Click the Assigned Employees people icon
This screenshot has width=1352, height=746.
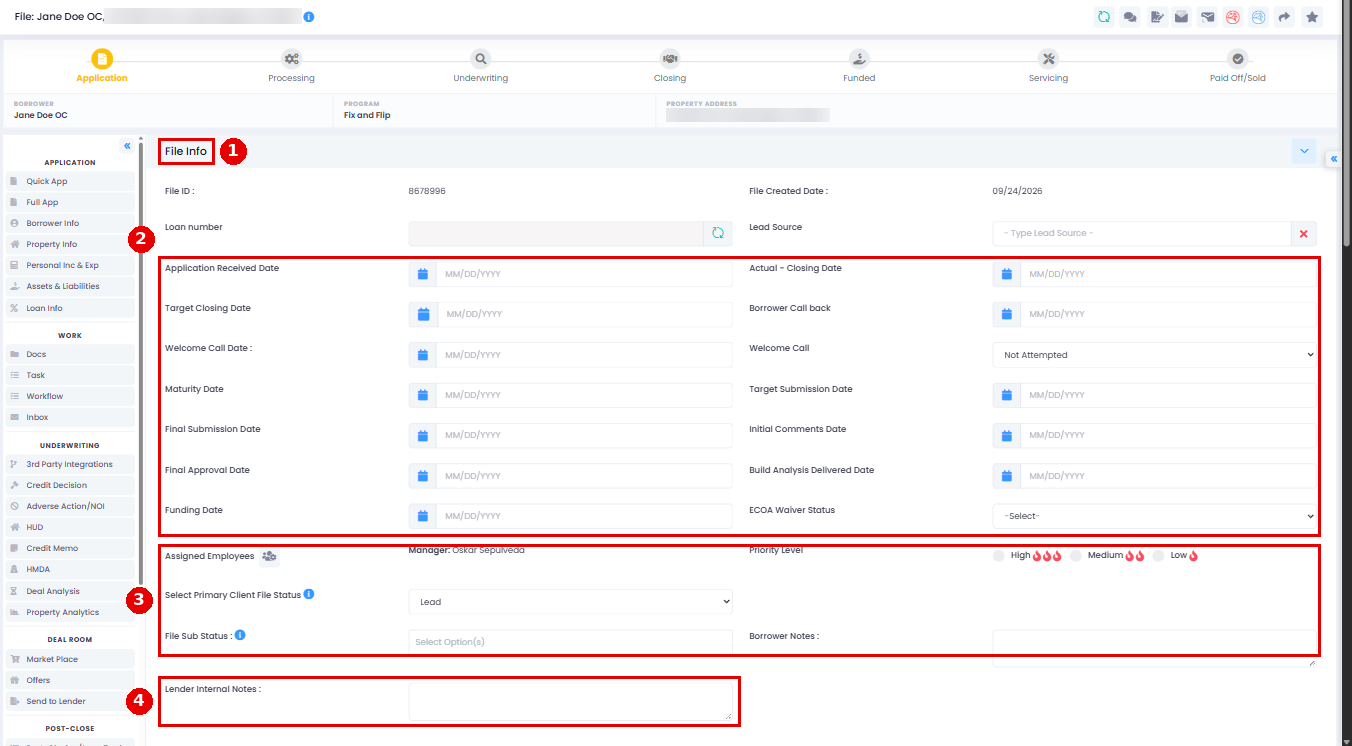[x=269, y=556]
